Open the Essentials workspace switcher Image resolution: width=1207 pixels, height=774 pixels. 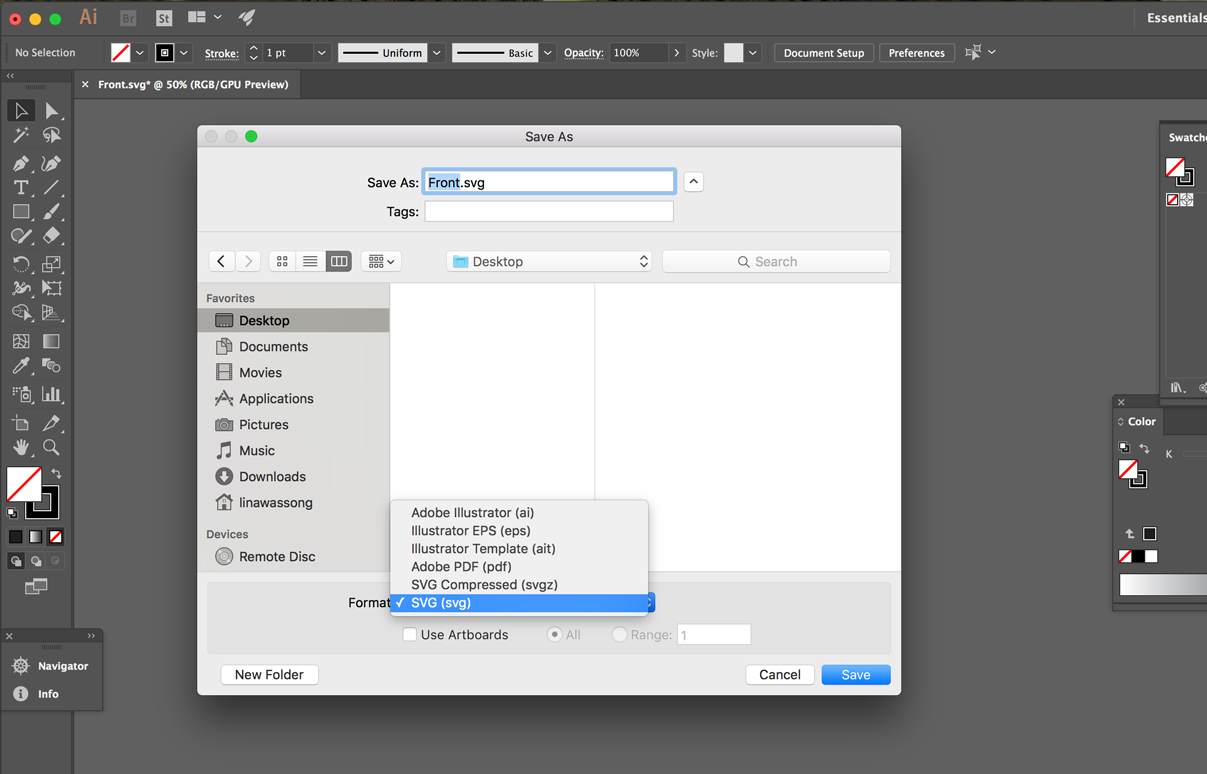[1176, 18]
